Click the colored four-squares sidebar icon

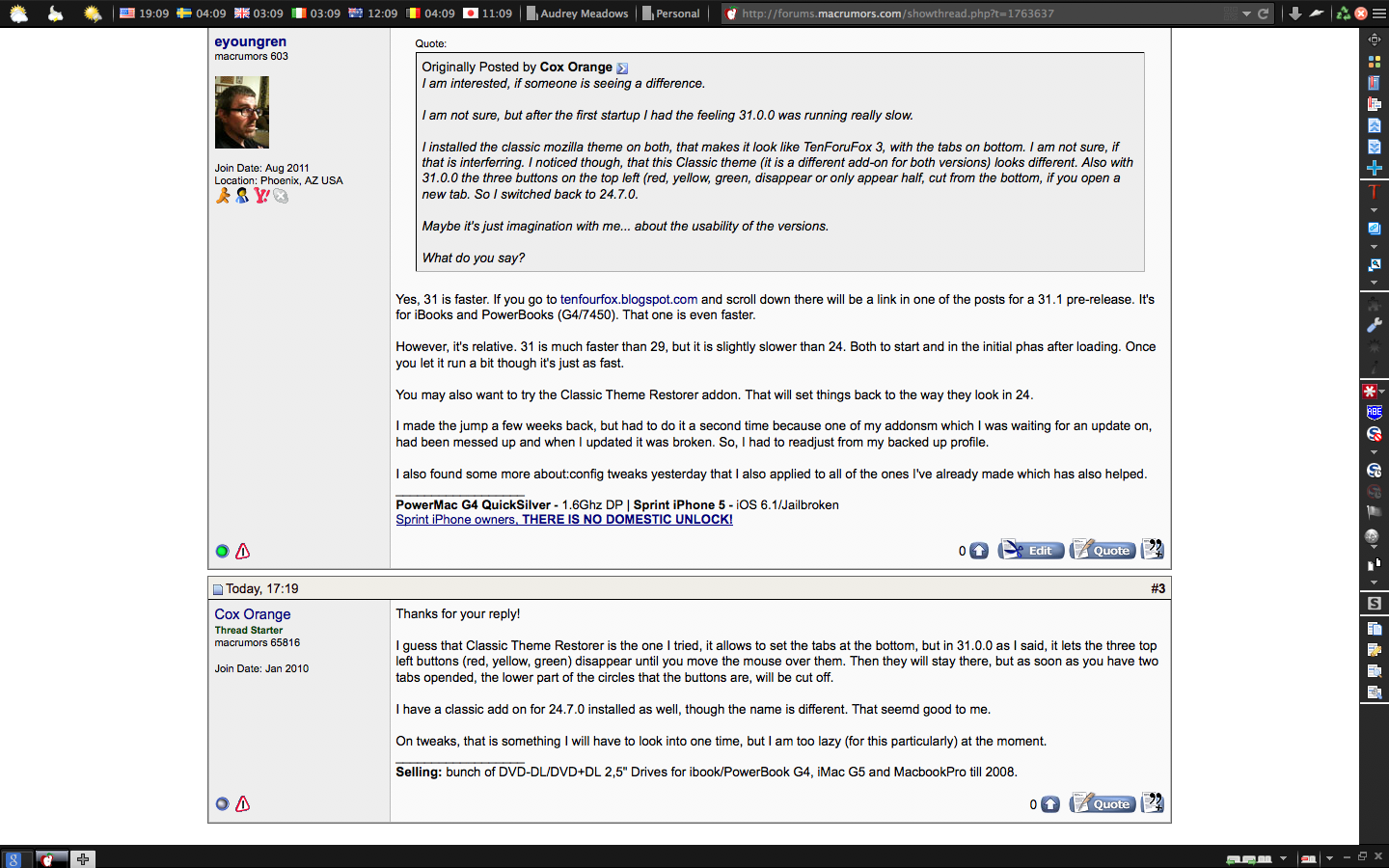click(x=1374, y=61)
